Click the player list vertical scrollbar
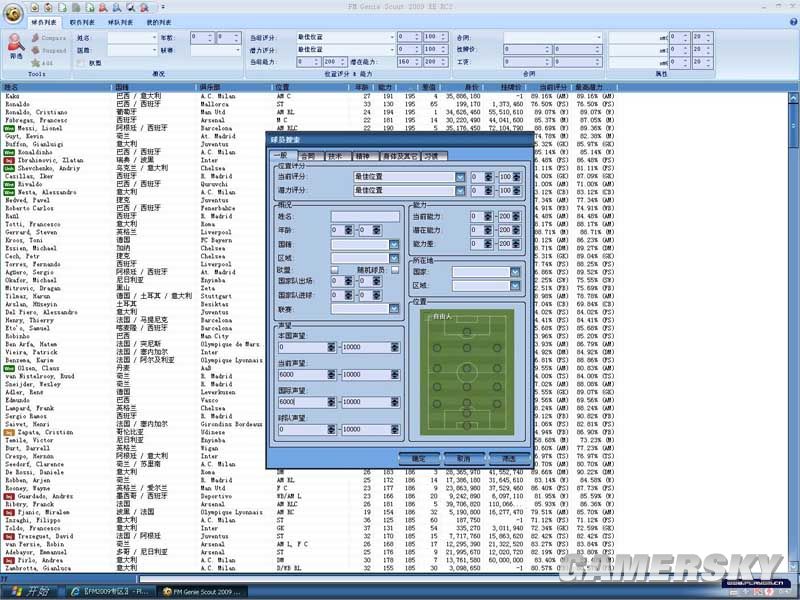 coord(793,332)
